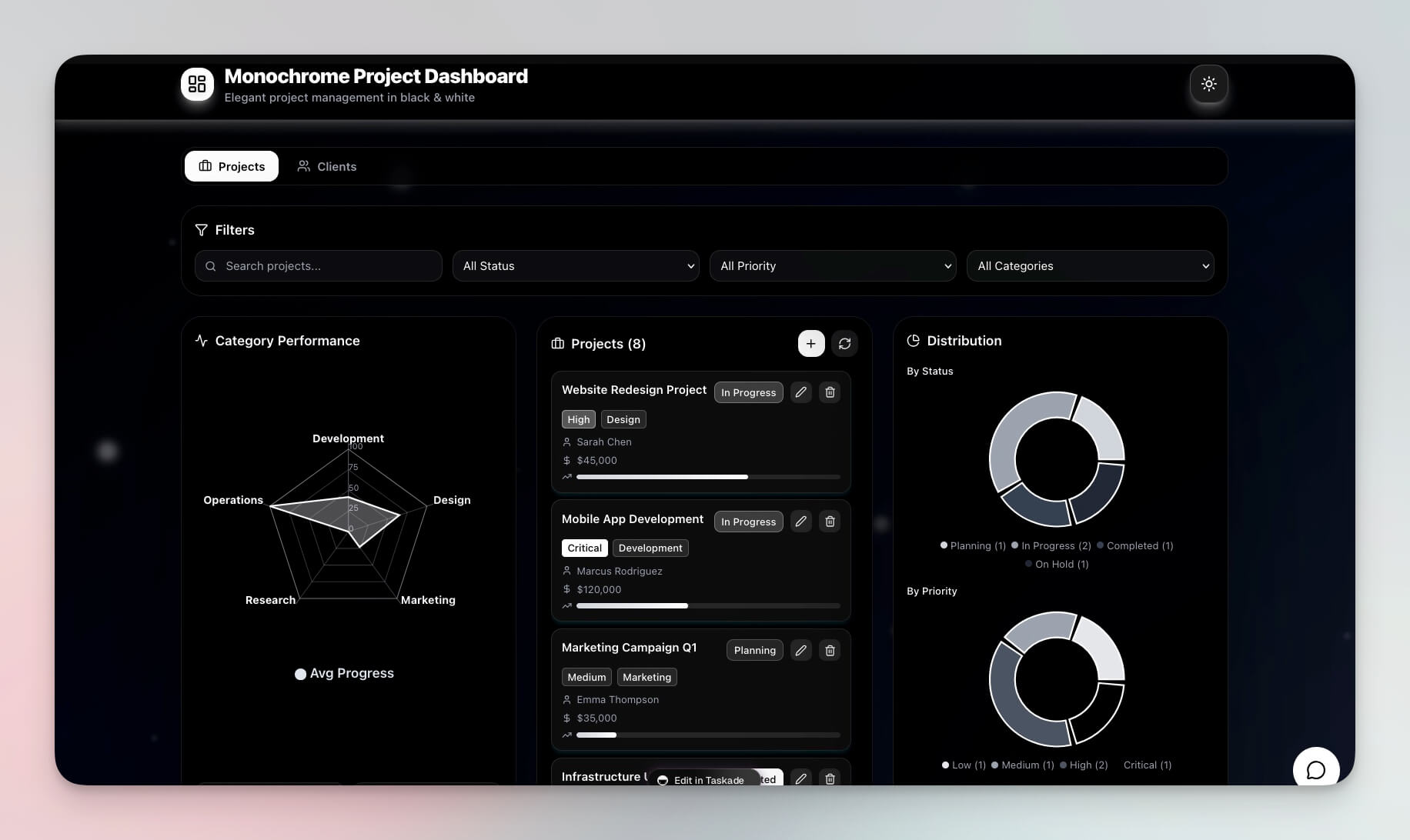This screenshot has height=840, width=1410.
Task: Click the Search projects input field
Action: 318,265
